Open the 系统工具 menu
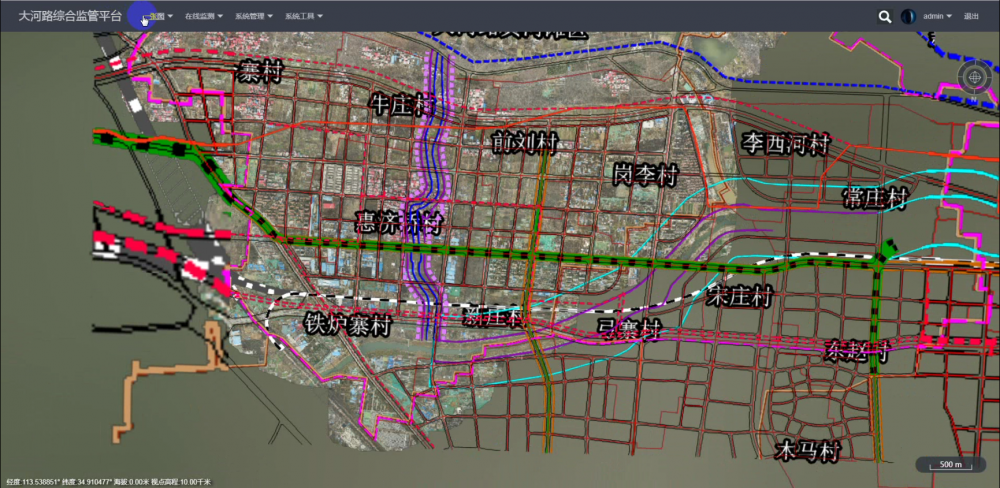Viewport: 1000px width, 488px height. pyautogui.click(x=304, y=17)
